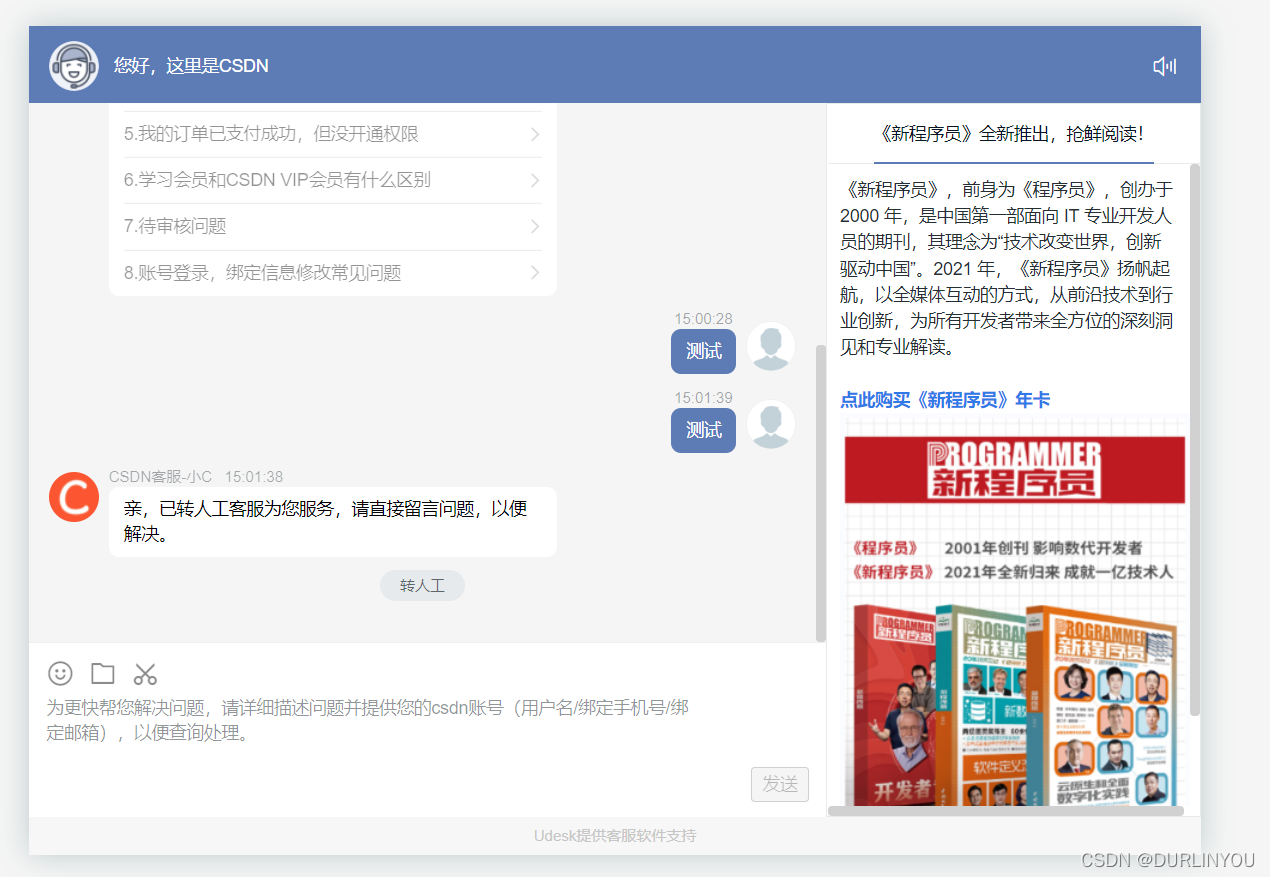Click user avatar beside the 15:00:28 message
Screen dimensions: 1270x877
click(771, 347)
